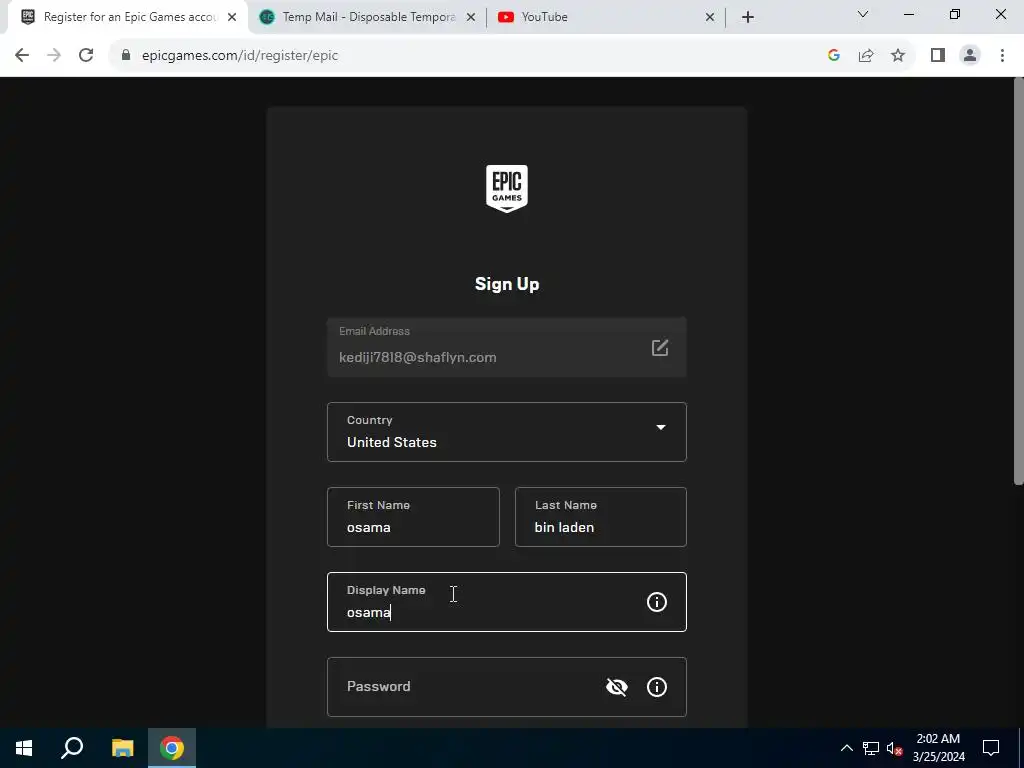Viewport: 1024px width, 768px height.
Task: Click the Sign Up heading
Action: click(x=507, y=284)
